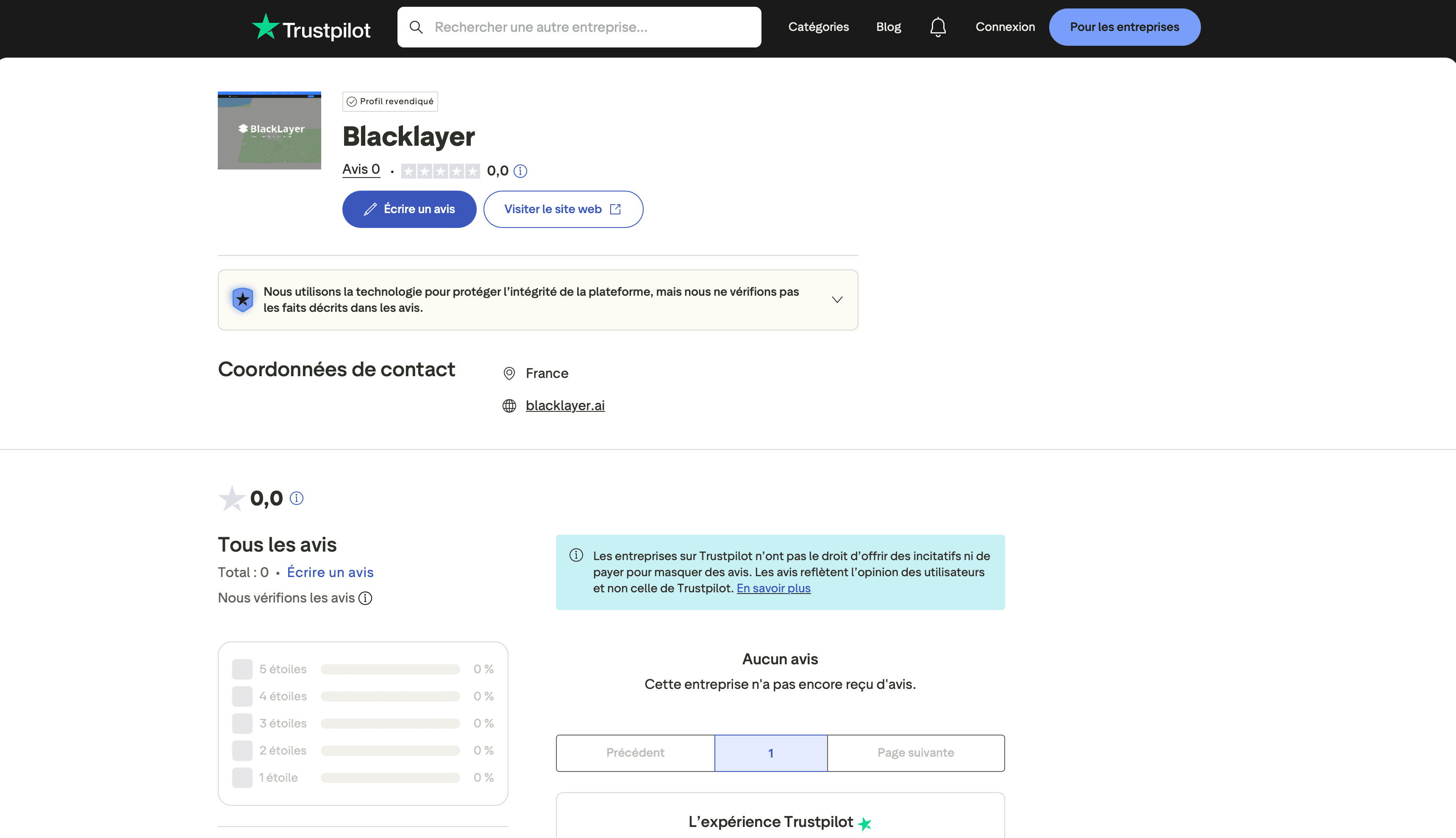The image size is (1456, 838).
Task: Click the info icon beside Nous vérifions les avis
Action: click(364, 598)
